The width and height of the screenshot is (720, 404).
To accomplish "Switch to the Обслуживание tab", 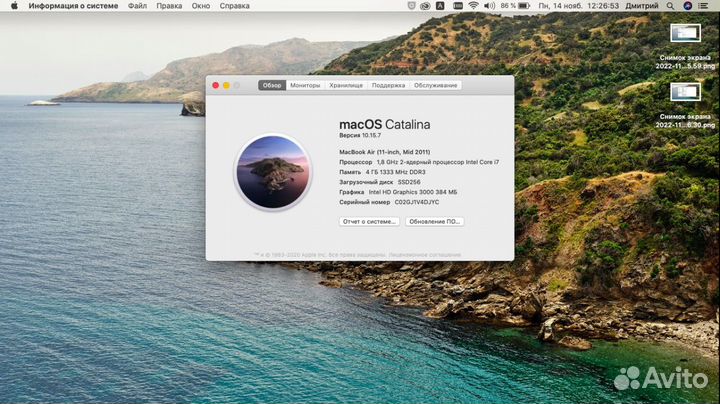I will 436,85.
